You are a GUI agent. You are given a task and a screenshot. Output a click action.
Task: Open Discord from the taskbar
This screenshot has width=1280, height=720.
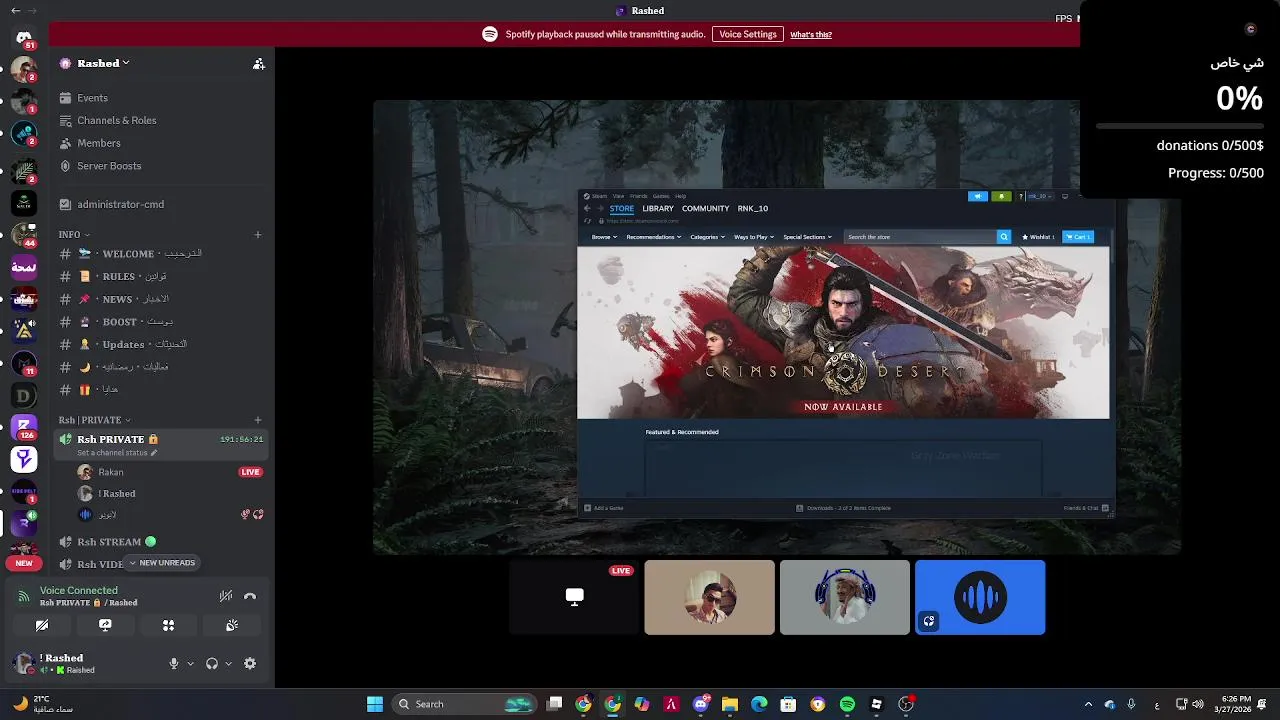pos(701,704)
